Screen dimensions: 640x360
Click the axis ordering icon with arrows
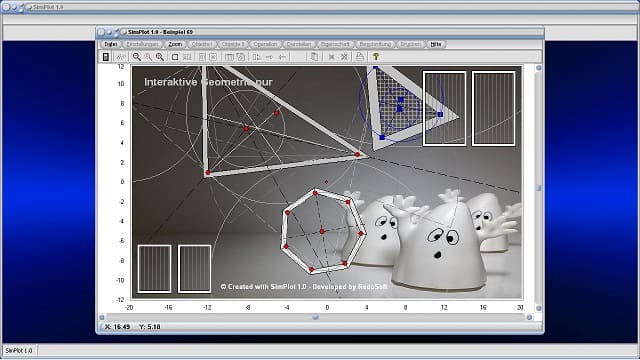point(256,57)
